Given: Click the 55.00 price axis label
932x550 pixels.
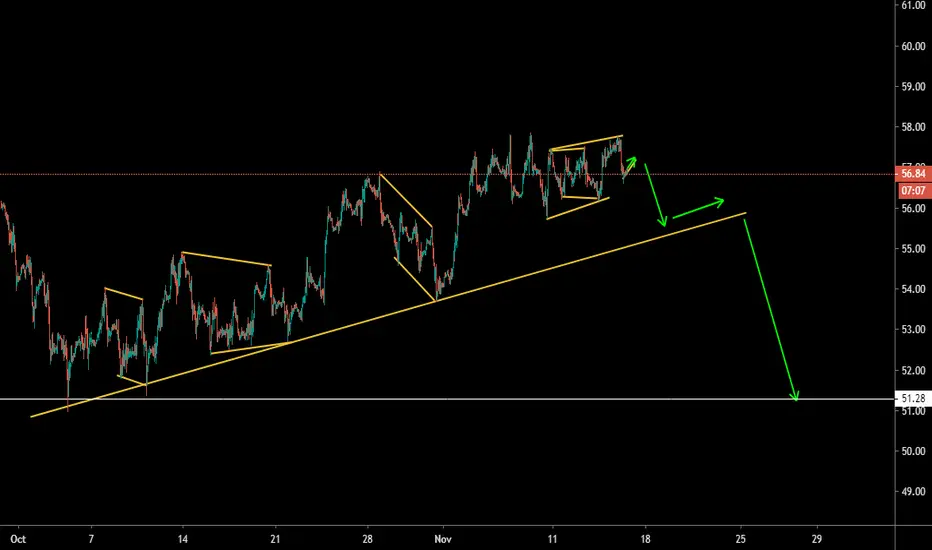Looking at the screenshot, I should pos(913,249).
